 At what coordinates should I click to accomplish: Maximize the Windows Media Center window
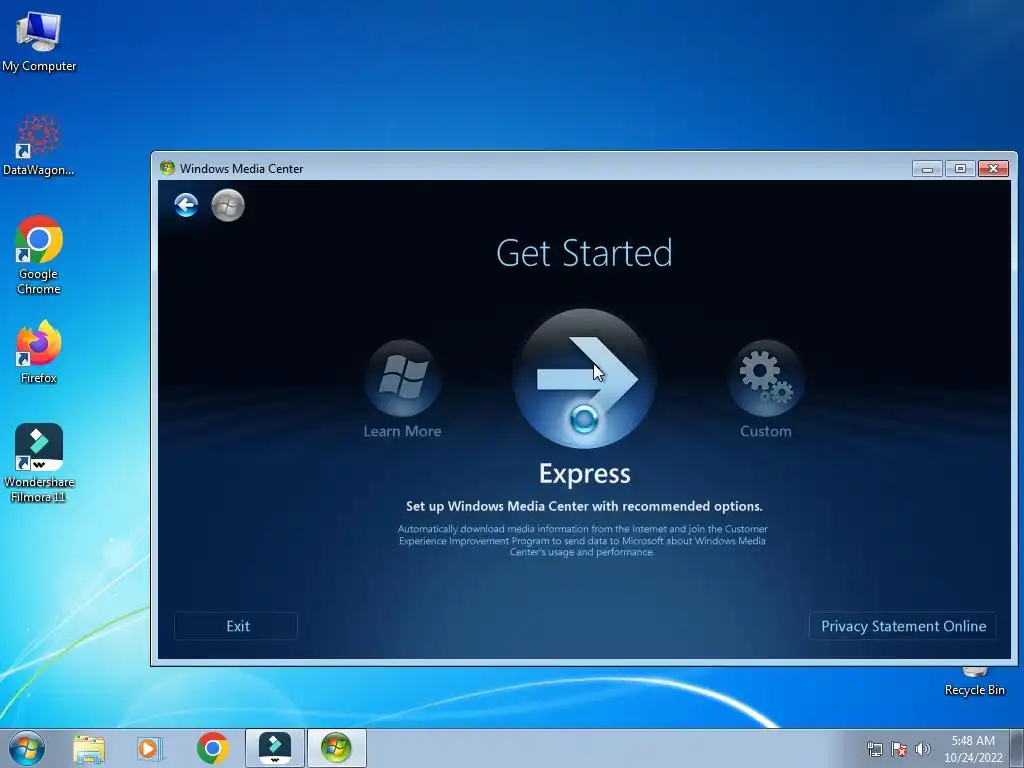[x=960, y=168]
